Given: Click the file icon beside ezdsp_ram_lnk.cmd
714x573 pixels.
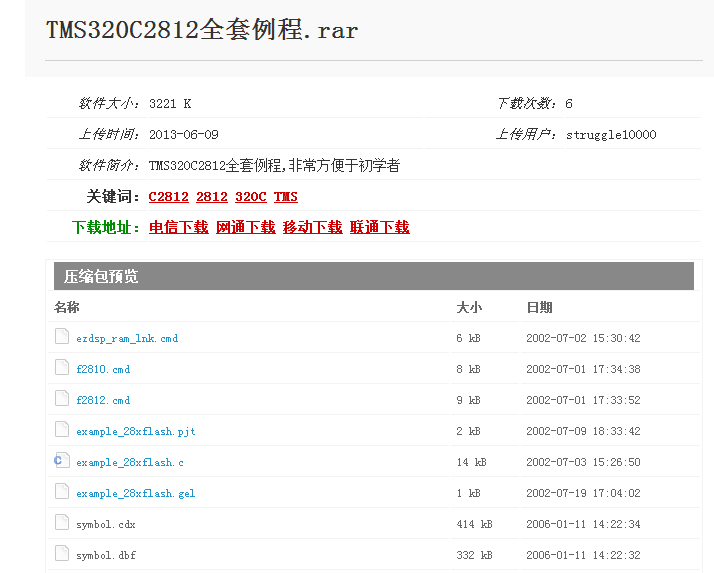Looking at the screenshot, I should pyautogui.click(x=62, y=337).
